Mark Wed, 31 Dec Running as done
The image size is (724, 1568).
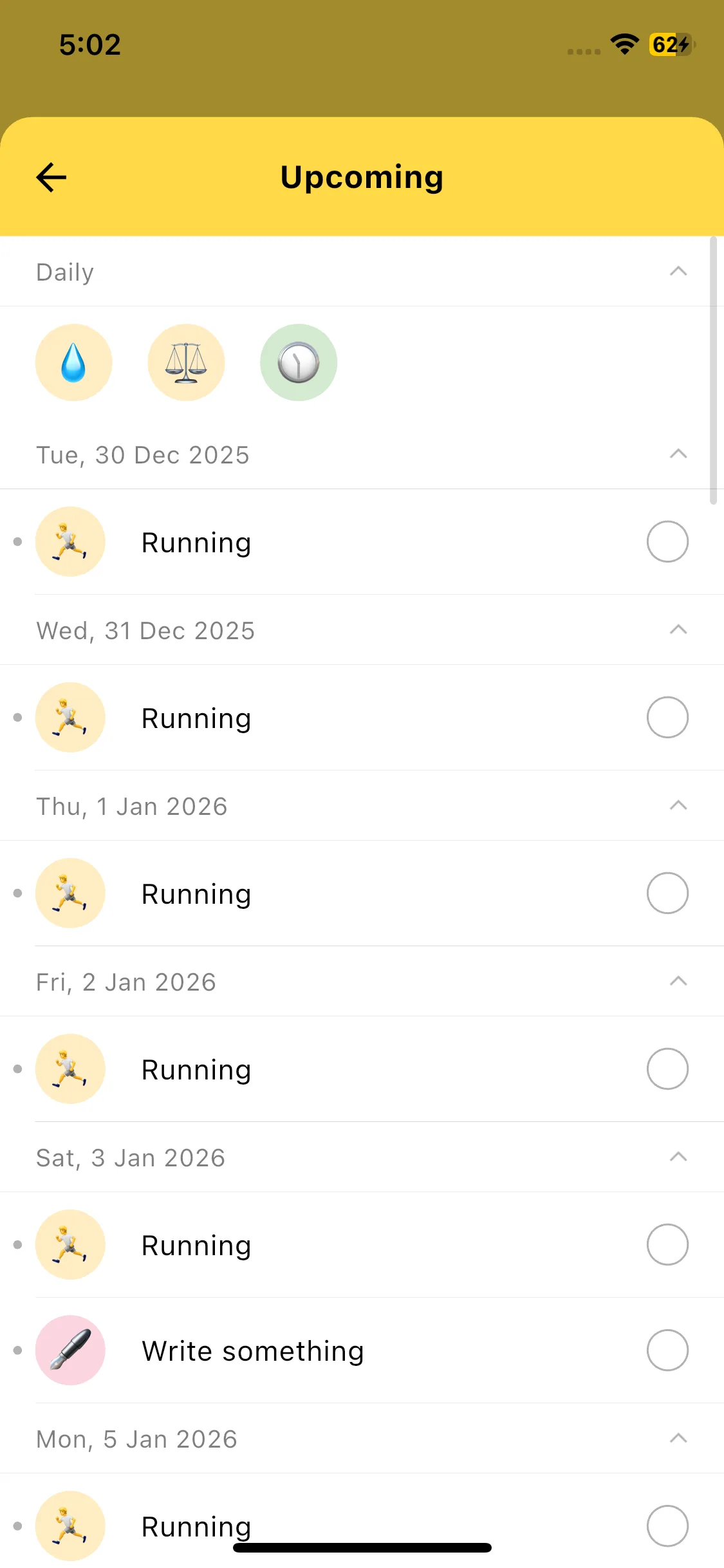[667, 717]
